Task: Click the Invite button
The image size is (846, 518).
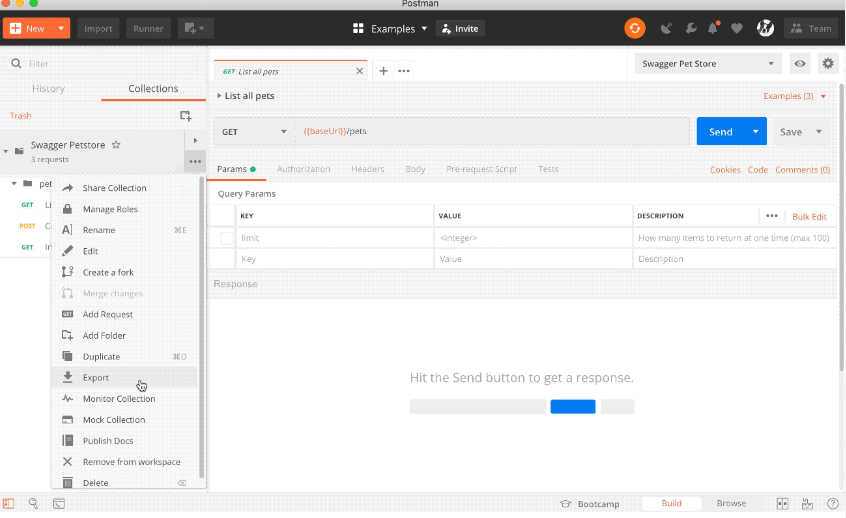Action: [460, 29]
